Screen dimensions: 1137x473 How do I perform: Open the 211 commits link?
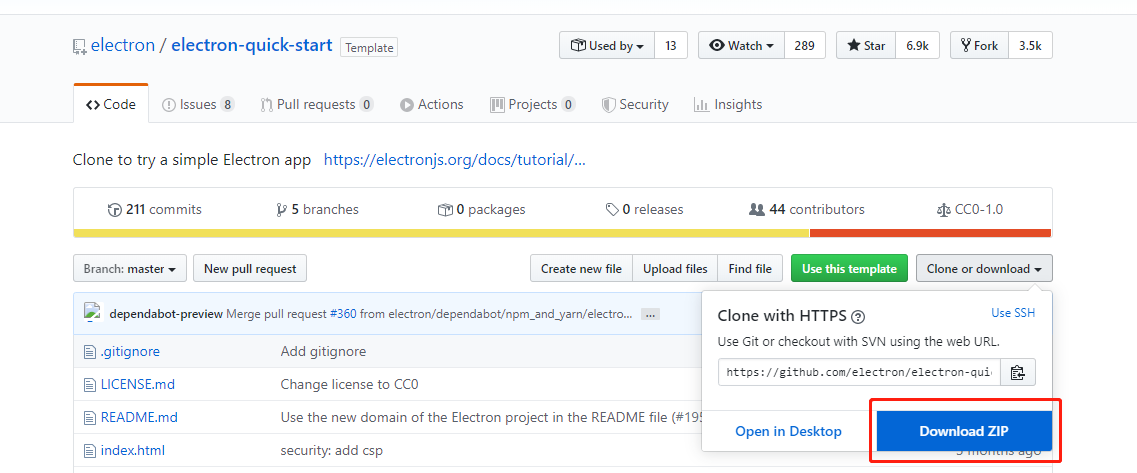(155, 209)
